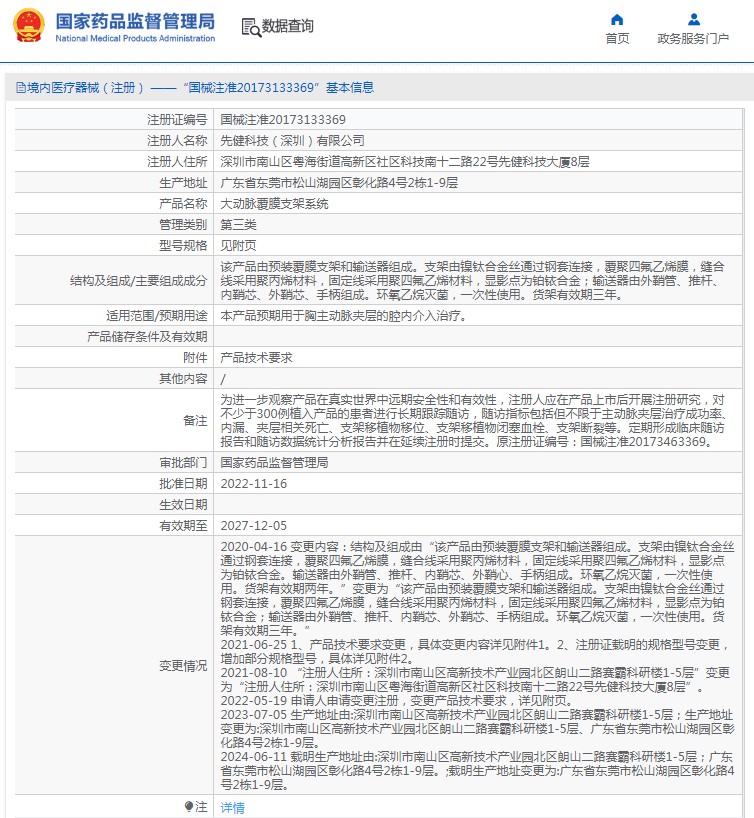Click the 其他内容 row label

pyautogui.click(x=183, y=379)
